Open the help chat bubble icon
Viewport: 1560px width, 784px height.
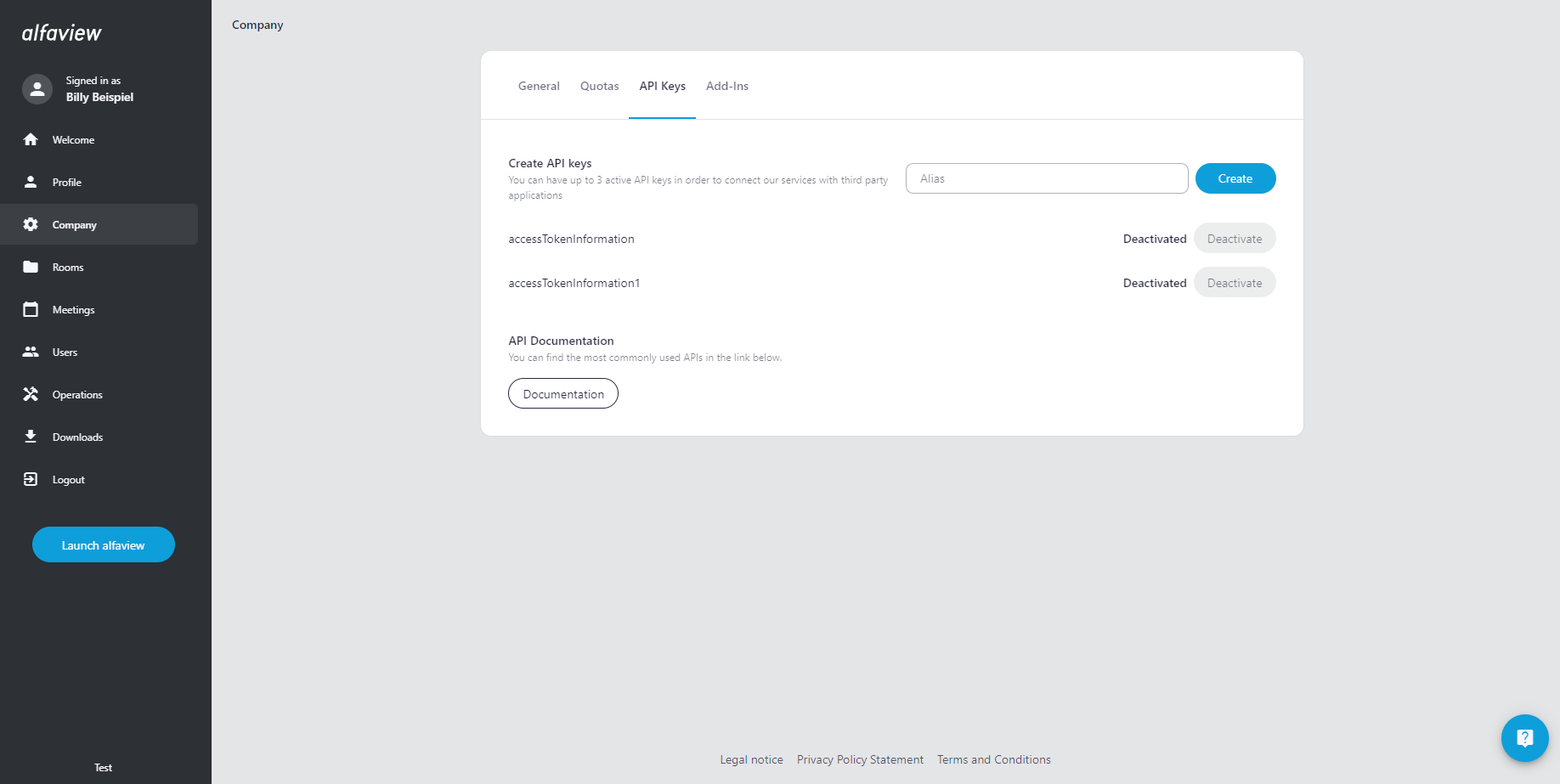click(x=1524, y=737)
